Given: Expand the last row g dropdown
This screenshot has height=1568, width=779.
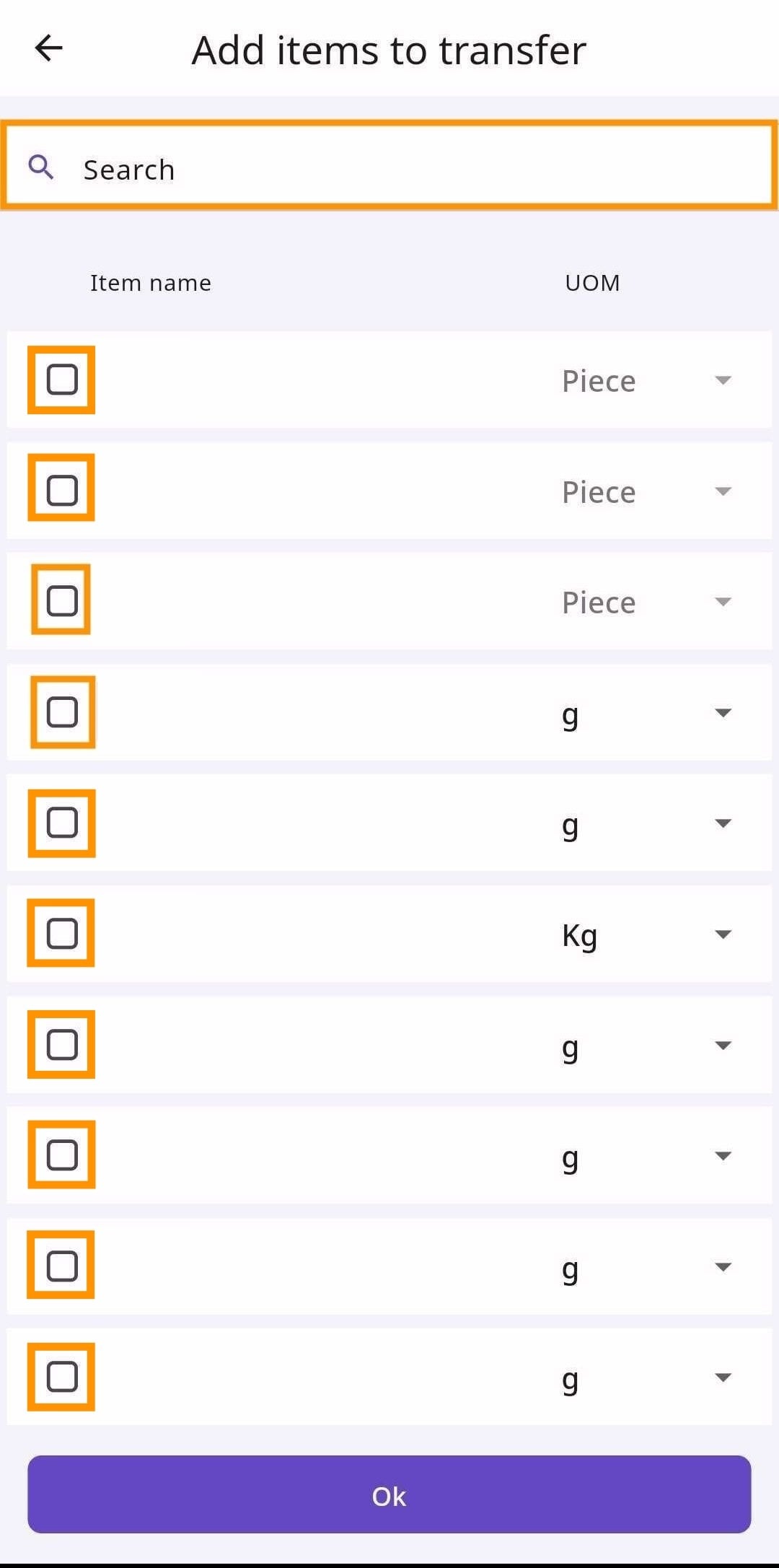Looking at the screenshot, I should [722, 1378].
